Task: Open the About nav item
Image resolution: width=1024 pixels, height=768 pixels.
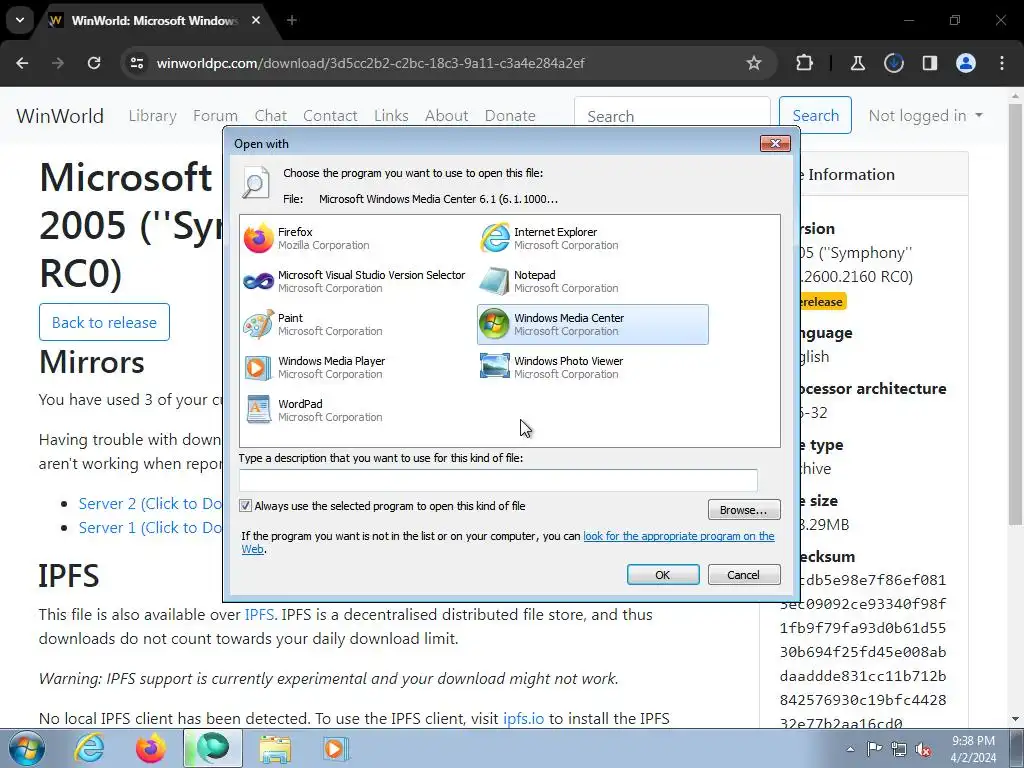Action: 447,116
